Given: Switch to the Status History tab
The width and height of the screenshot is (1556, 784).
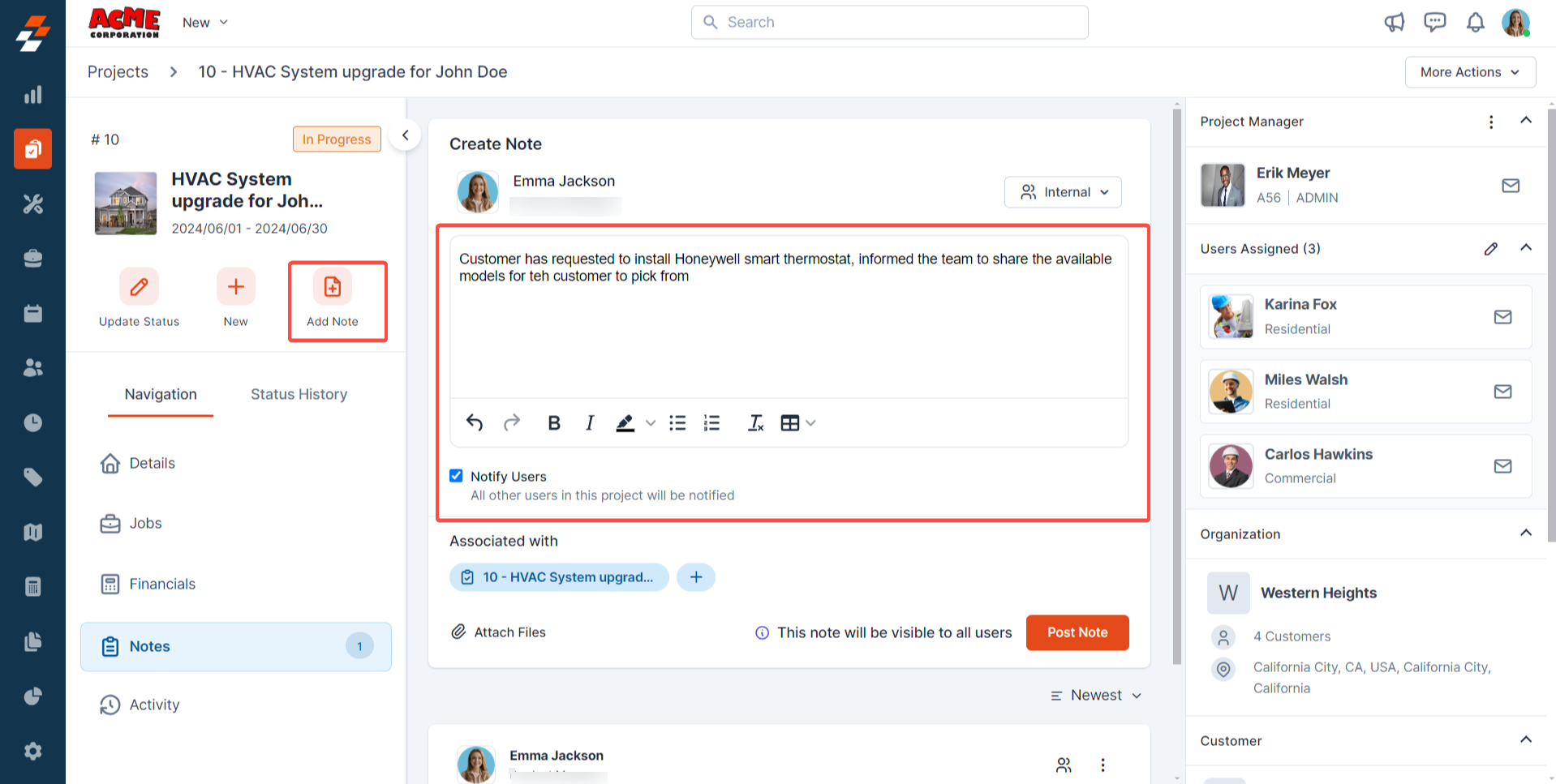Looking at the screenshot, I should pos(299,395).
